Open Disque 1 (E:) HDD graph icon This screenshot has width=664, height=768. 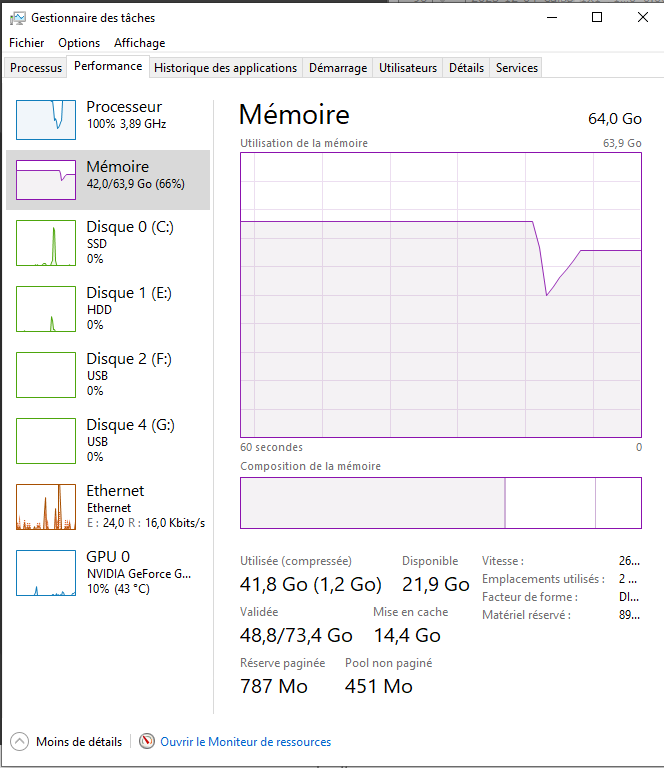pos(46,309)
